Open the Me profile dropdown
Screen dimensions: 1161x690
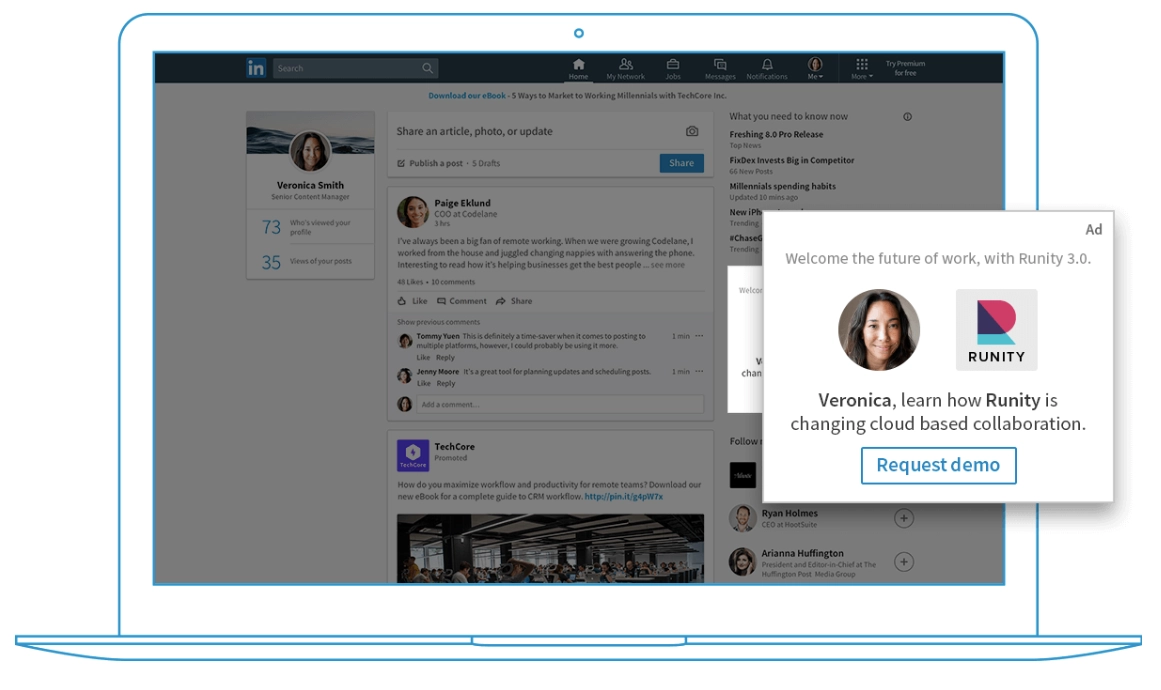tap(814, 66)
